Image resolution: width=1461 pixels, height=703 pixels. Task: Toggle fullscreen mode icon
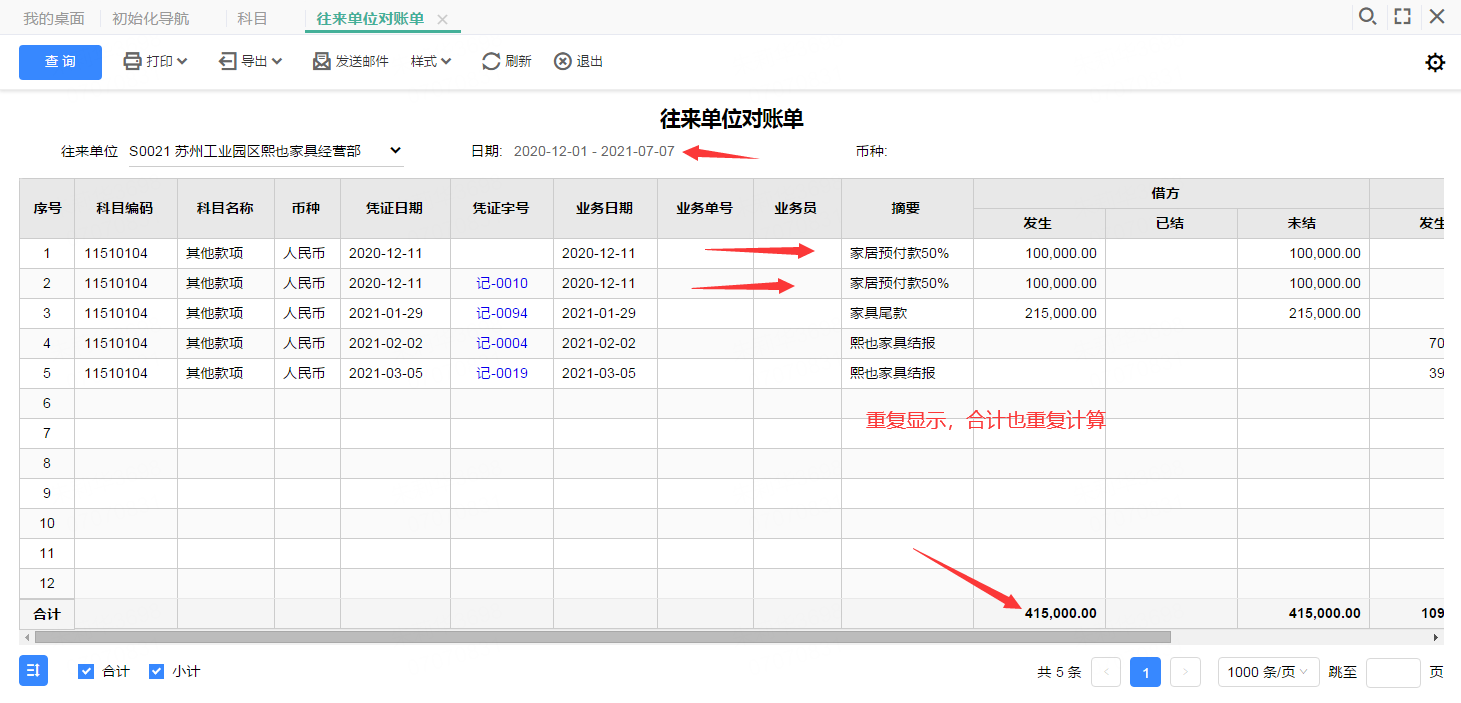click(1402, 17)
